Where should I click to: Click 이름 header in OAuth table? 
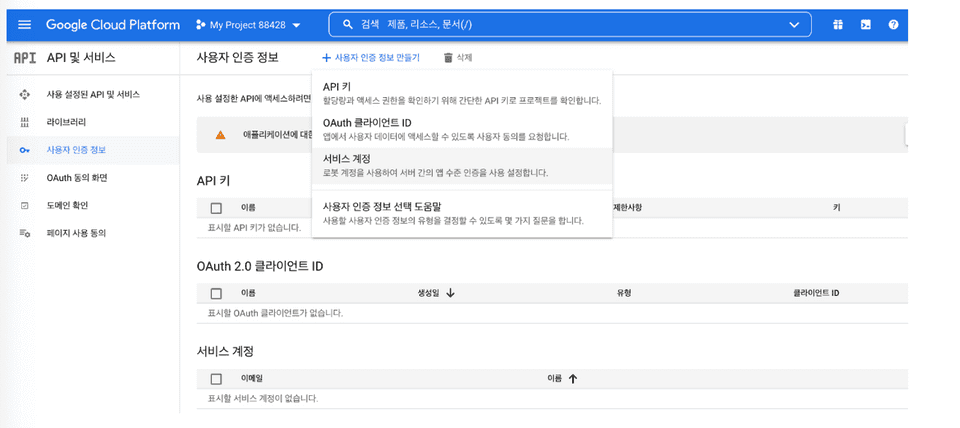tap(249, 293)
